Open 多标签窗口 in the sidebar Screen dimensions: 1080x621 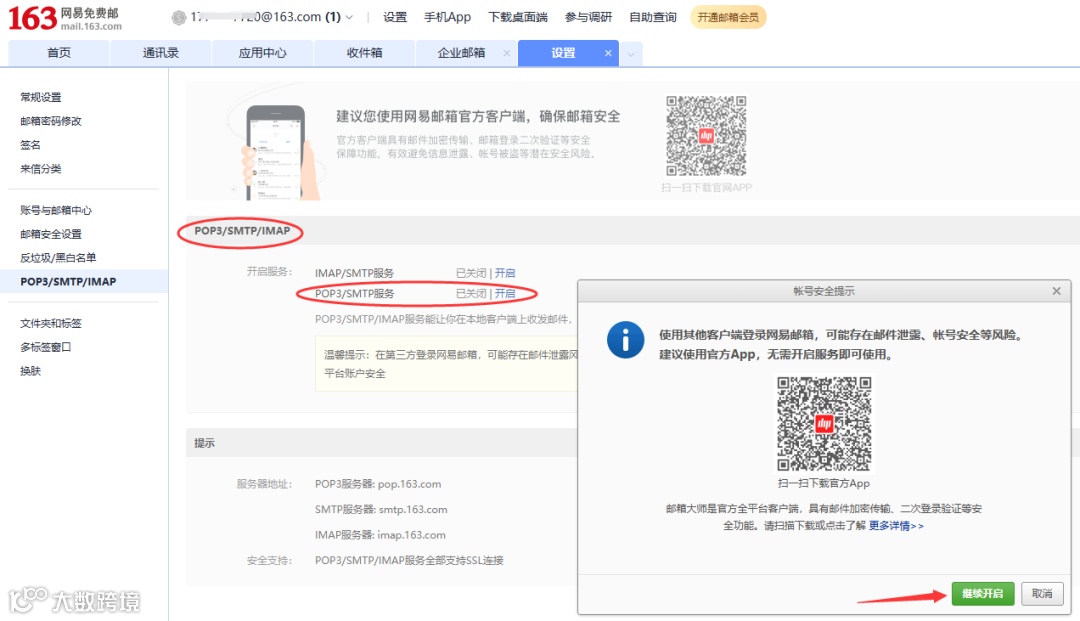point(45,347)
